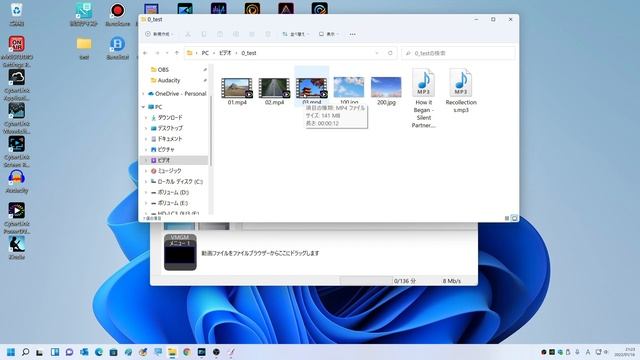The image size is (640, 360).
Task: Select ボリューム (D:) drive
Action: [x=174, y=192]
